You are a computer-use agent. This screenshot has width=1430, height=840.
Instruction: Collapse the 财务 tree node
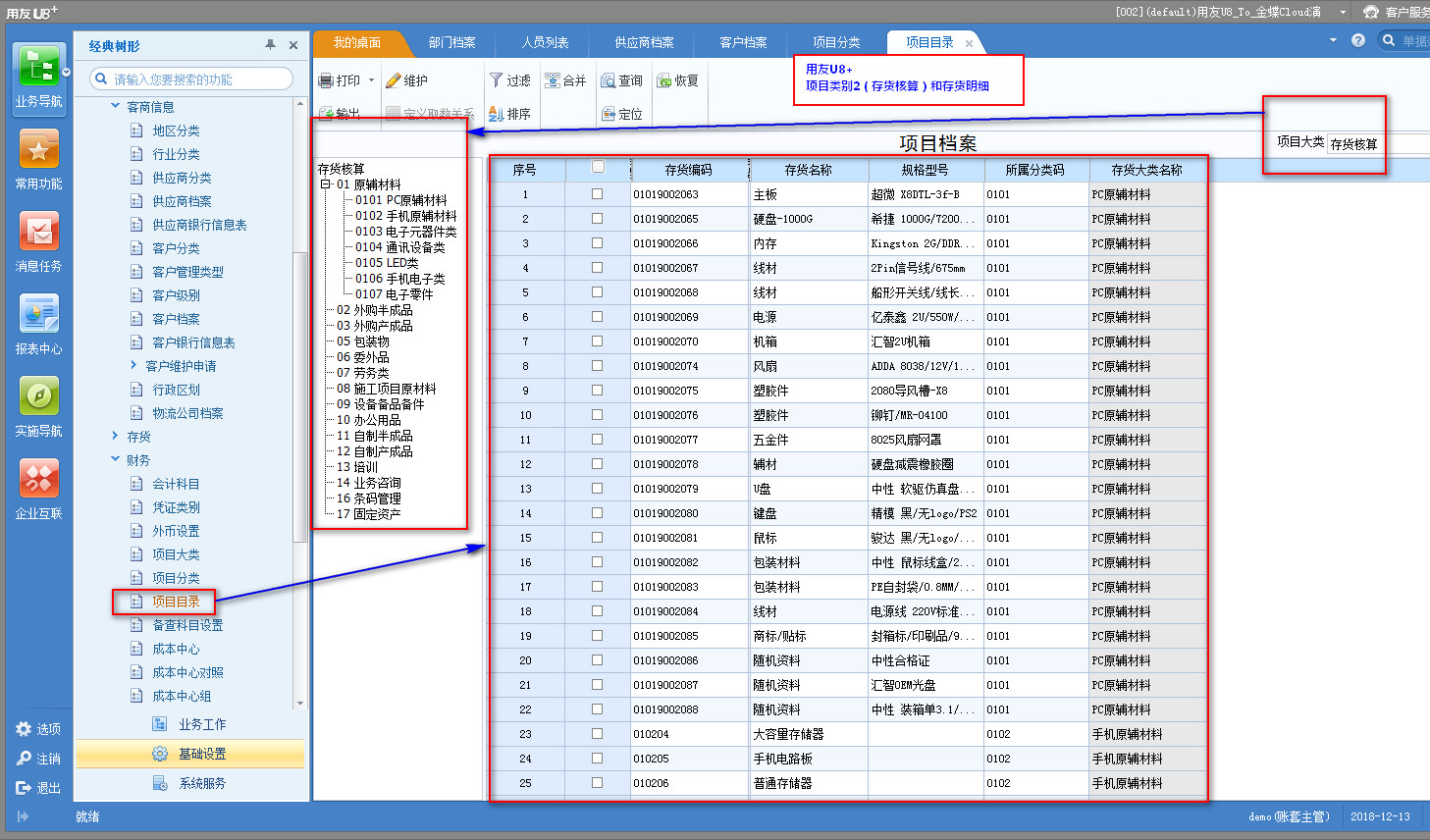click(x=116, y=460)
